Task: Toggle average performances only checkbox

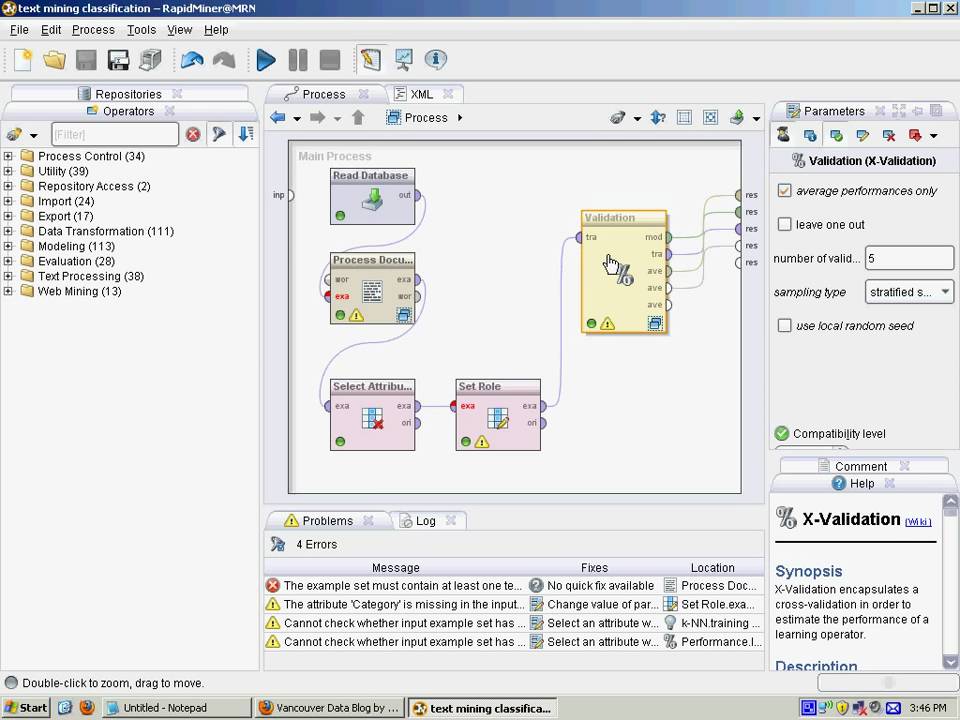Action: pos(784,190)
